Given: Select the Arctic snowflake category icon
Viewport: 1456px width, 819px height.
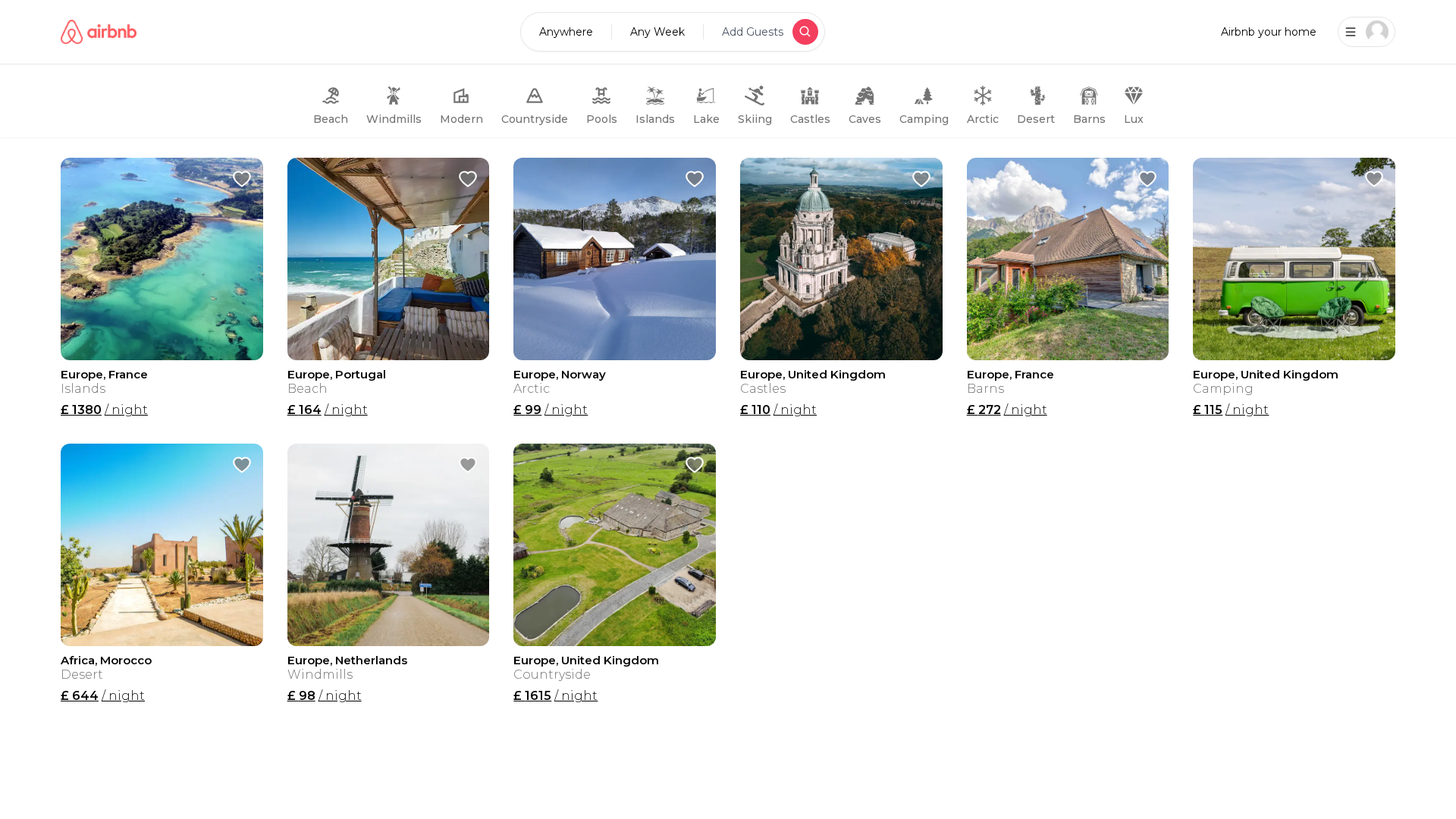Looking at the screenshot, I should pos(983,96).
